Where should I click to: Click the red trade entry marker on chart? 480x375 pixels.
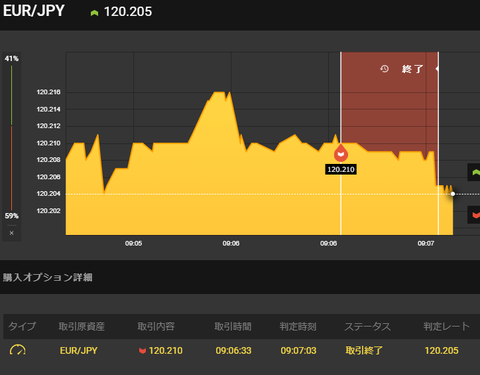pyautogui.click(x=341, y=154)
